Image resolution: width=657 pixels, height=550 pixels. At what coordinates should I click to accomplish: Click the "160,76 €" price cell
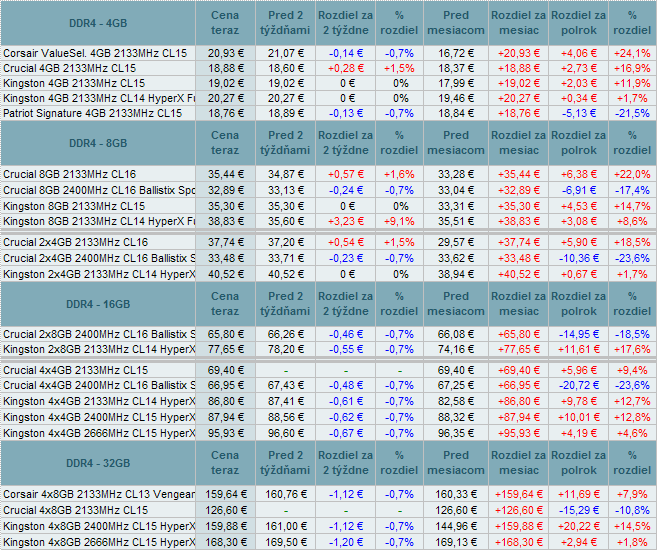click(286, 494)
